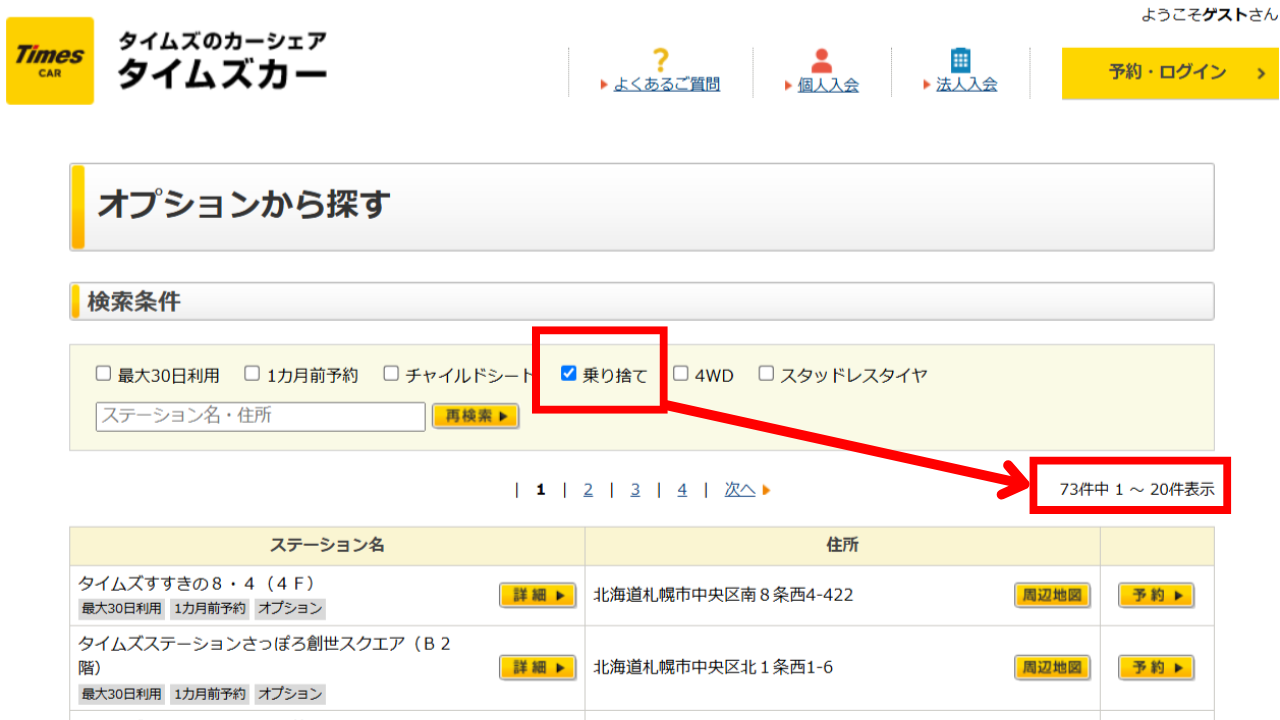Click 1カ月前予約 tag under タイムズすすきの8・4
The width and height of the screenshot is (1280, 720).
pyautogui.click(x=210, y=608)
